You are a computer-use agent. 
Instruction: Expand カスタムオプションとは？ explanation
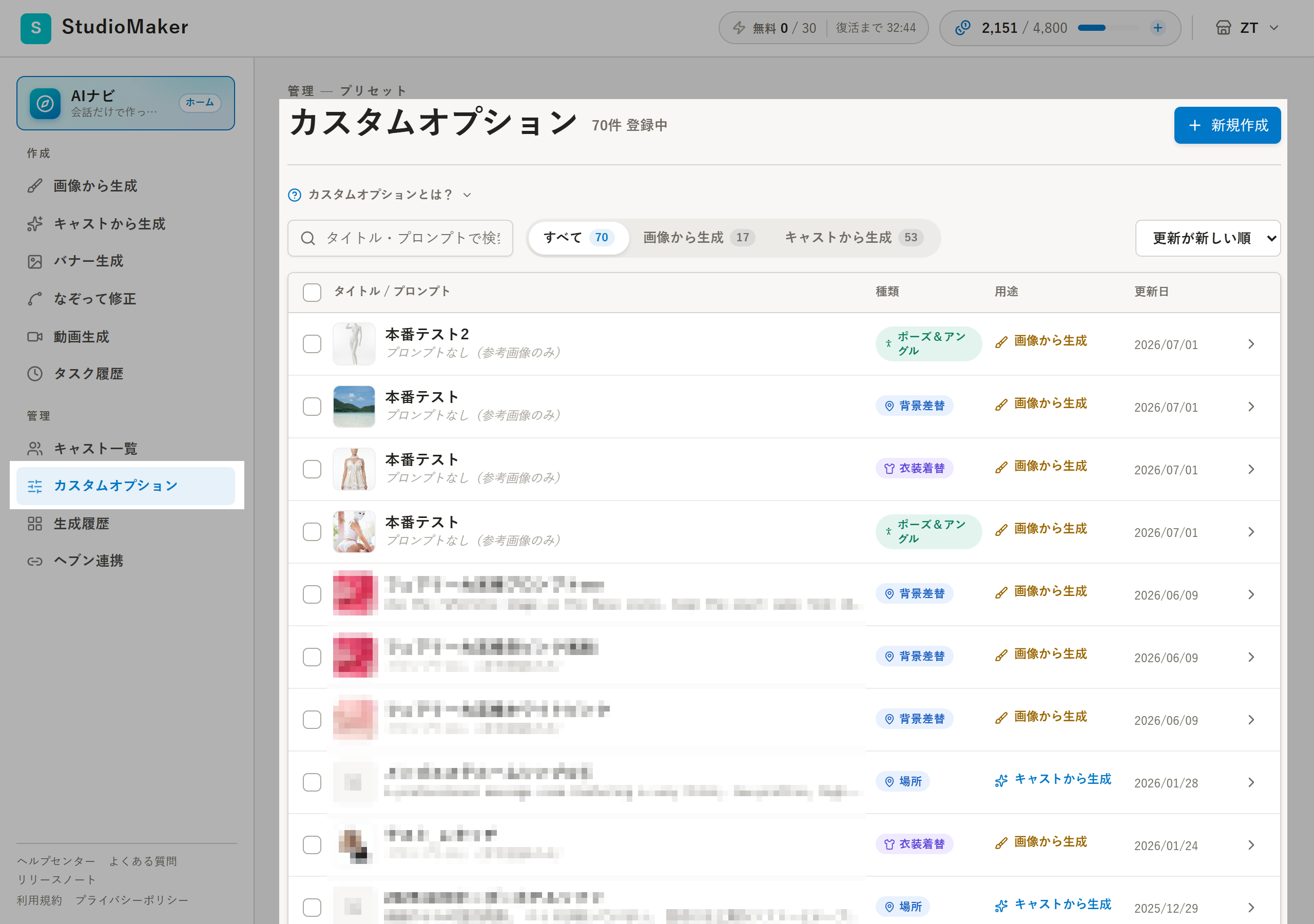coord(380,195)
